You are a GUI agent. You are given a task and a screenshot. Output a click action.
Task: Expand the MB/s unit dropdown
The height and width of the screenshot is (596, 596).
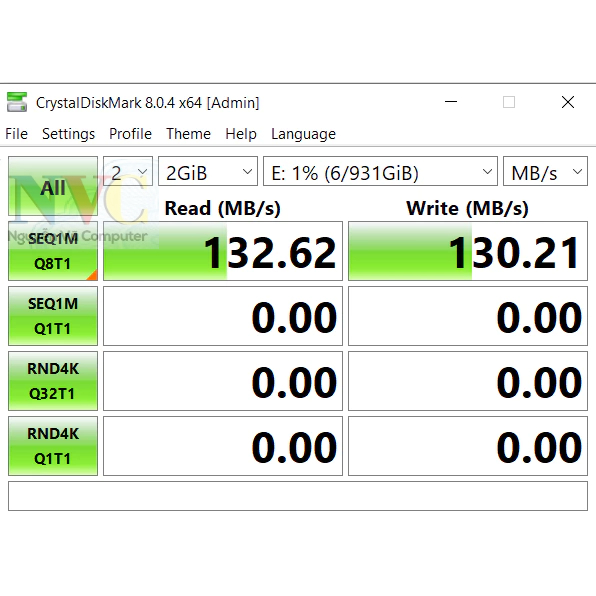[545, 171]
